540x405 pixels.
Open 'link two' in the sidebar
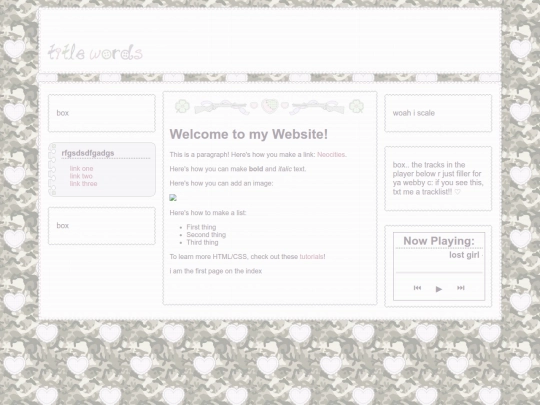[81, 176]
